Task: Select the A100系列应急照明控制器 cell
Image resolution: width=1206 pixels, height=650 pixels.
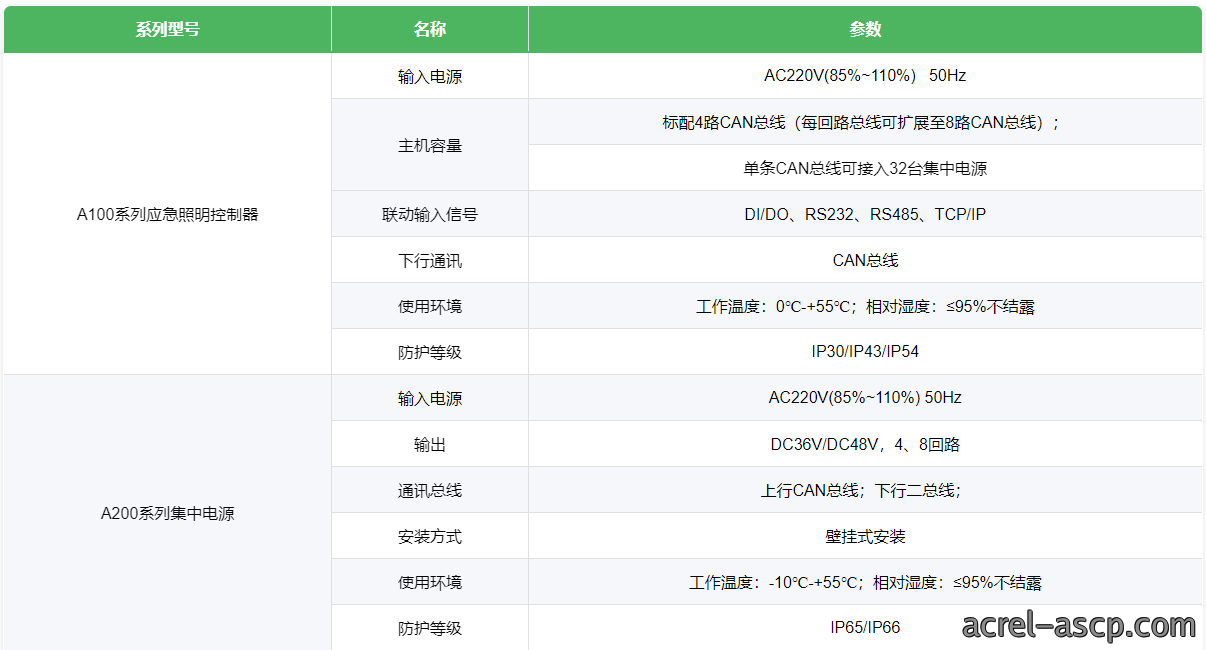Action: pyautogui.click(x=167, y=214)
